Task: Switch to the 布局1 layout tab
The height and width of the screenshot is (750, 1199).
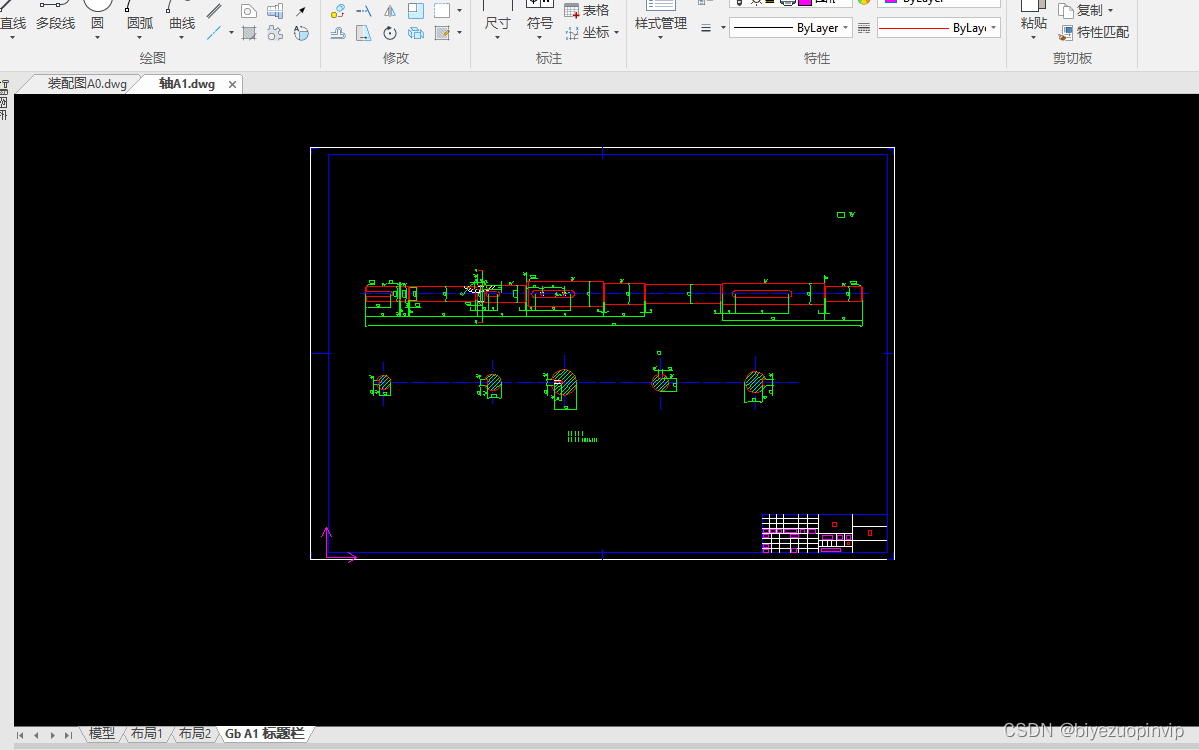Action: (x=146, y=734)
